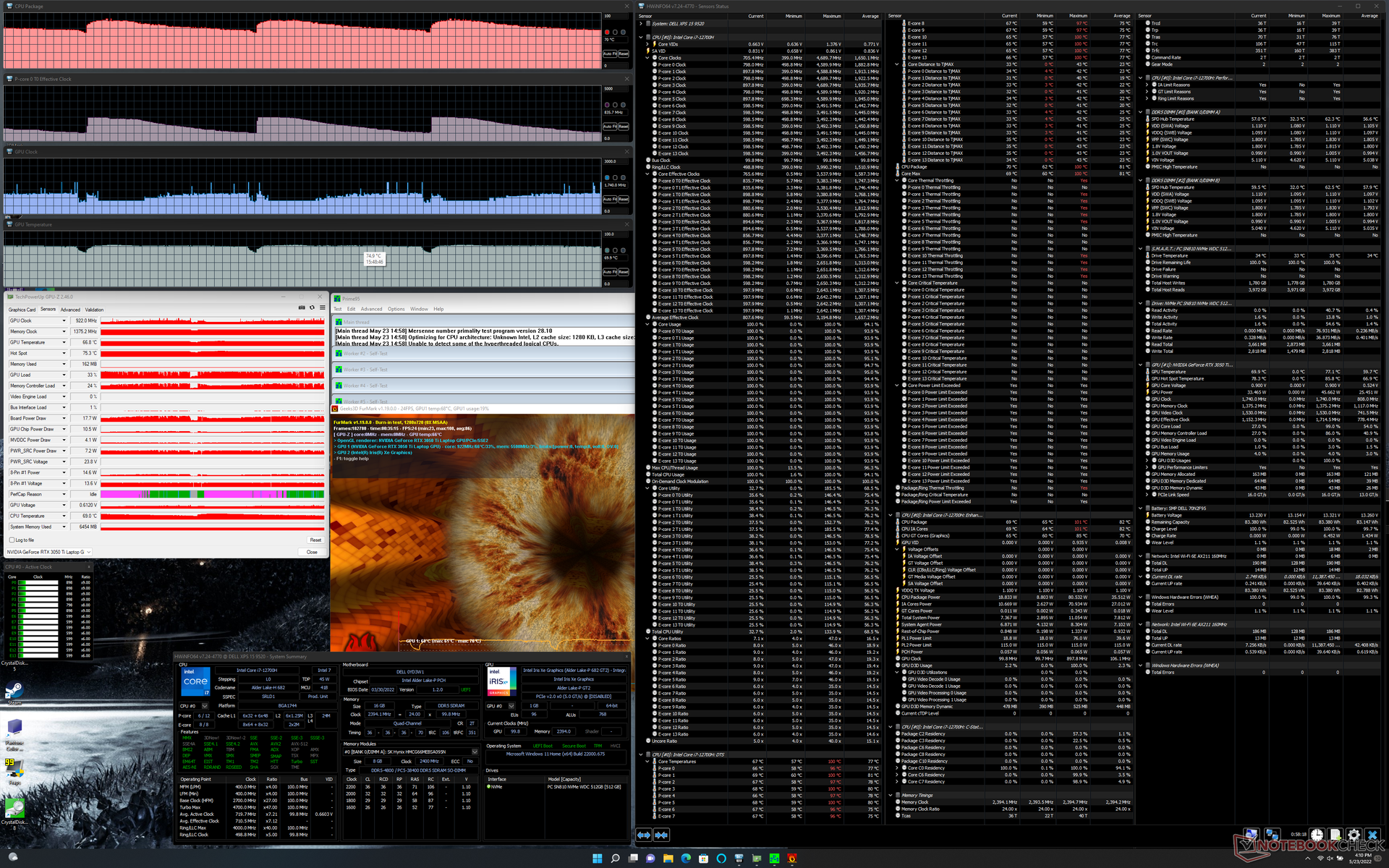Open Prime95 Options menu

tap(396, 309)
